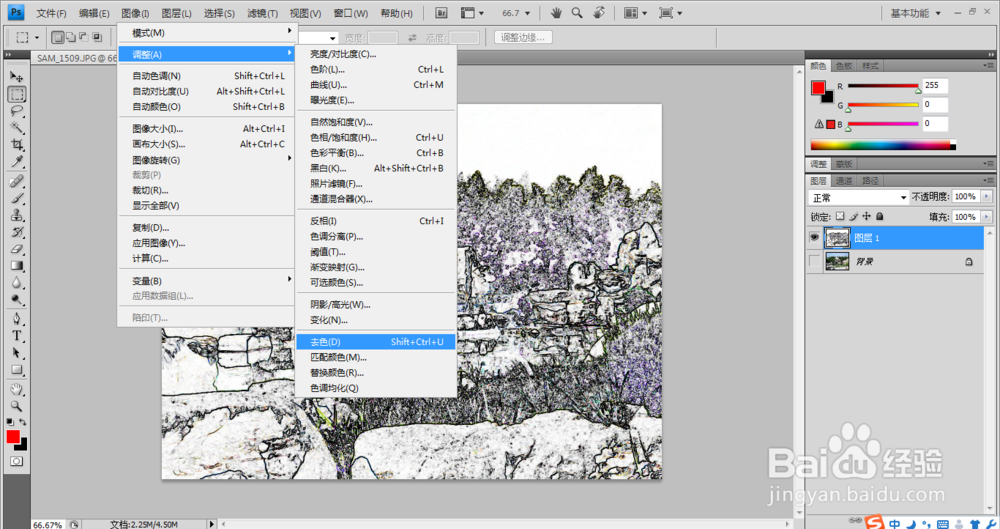Hide layer 图层 1 via eye icon
The height and width of the screenshot is (529, 1000).
(814, 238)
